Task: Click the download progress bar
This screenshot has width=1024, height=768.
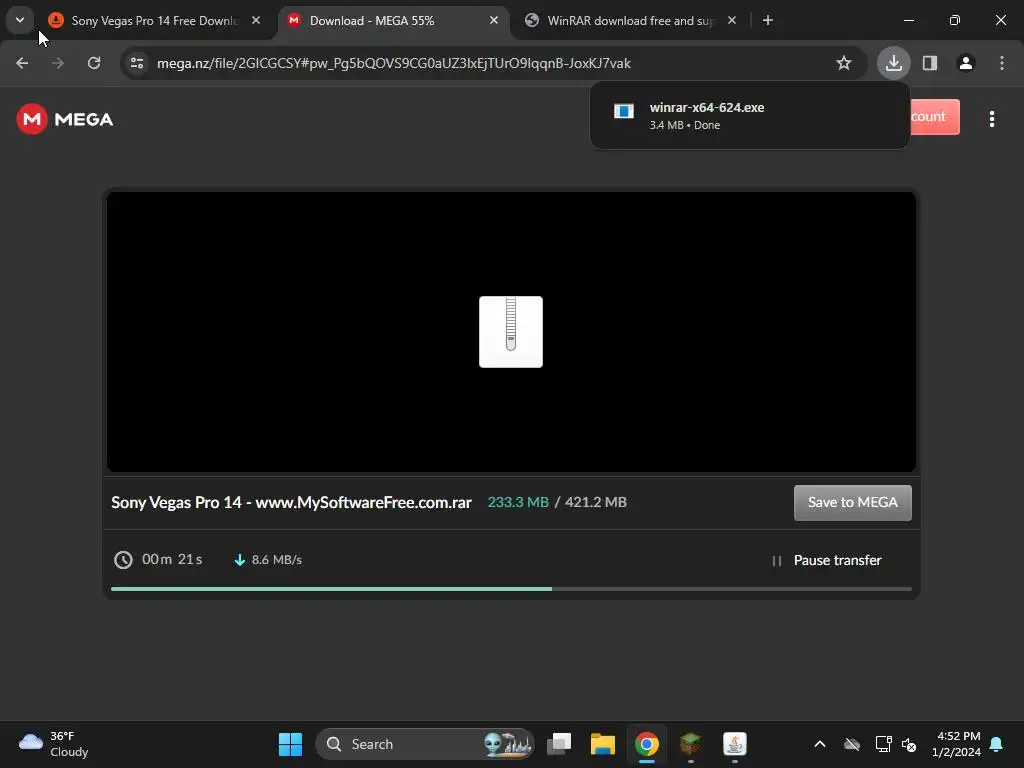Action: point(511,589)
